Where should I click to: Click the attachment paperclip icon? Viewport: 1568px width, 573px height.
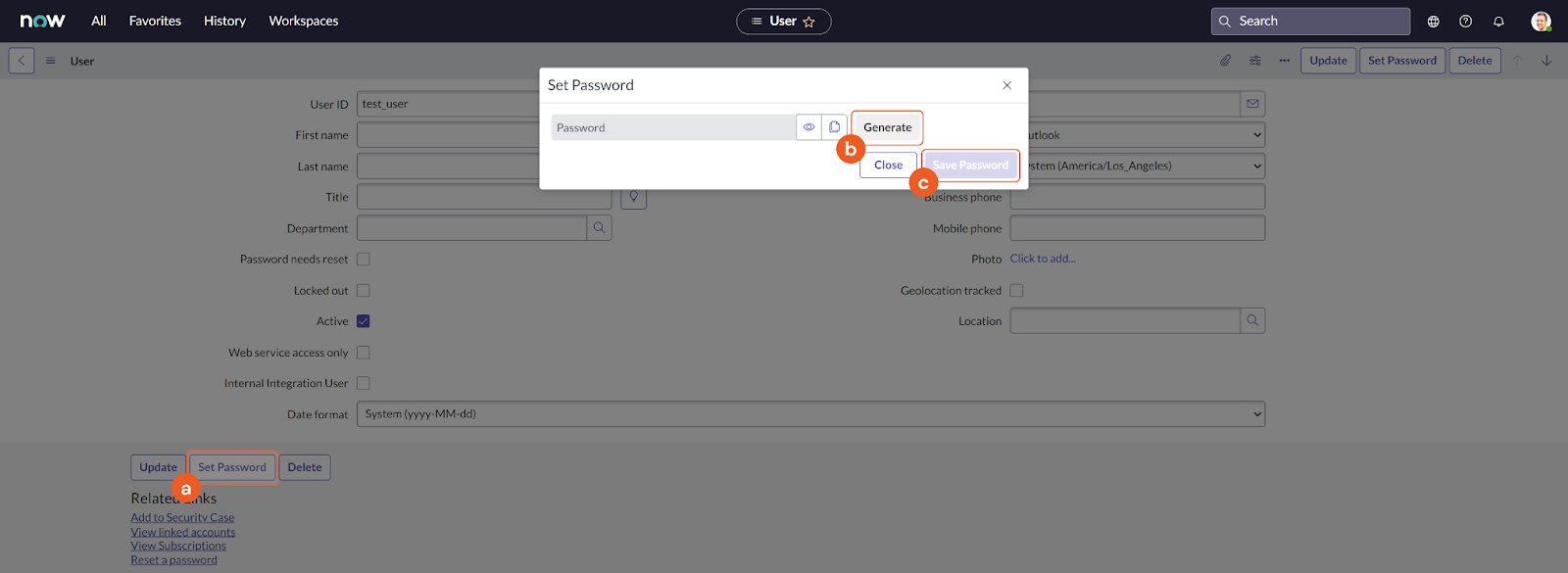1225,61
